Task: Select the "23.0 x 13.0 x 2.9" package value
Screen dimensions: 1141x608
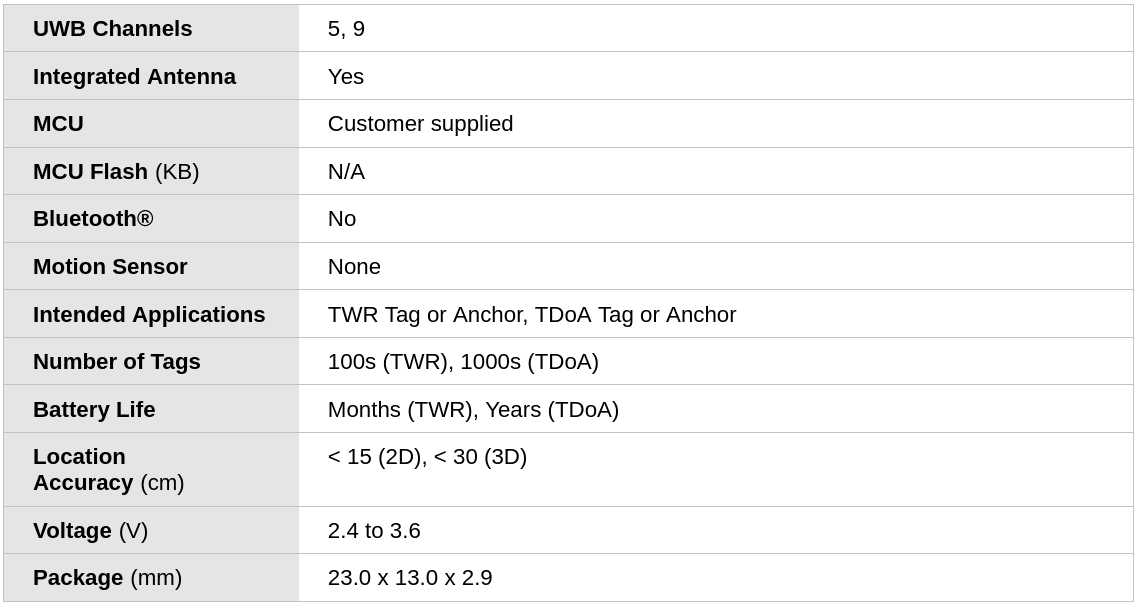Action: (x=410, y=578)
